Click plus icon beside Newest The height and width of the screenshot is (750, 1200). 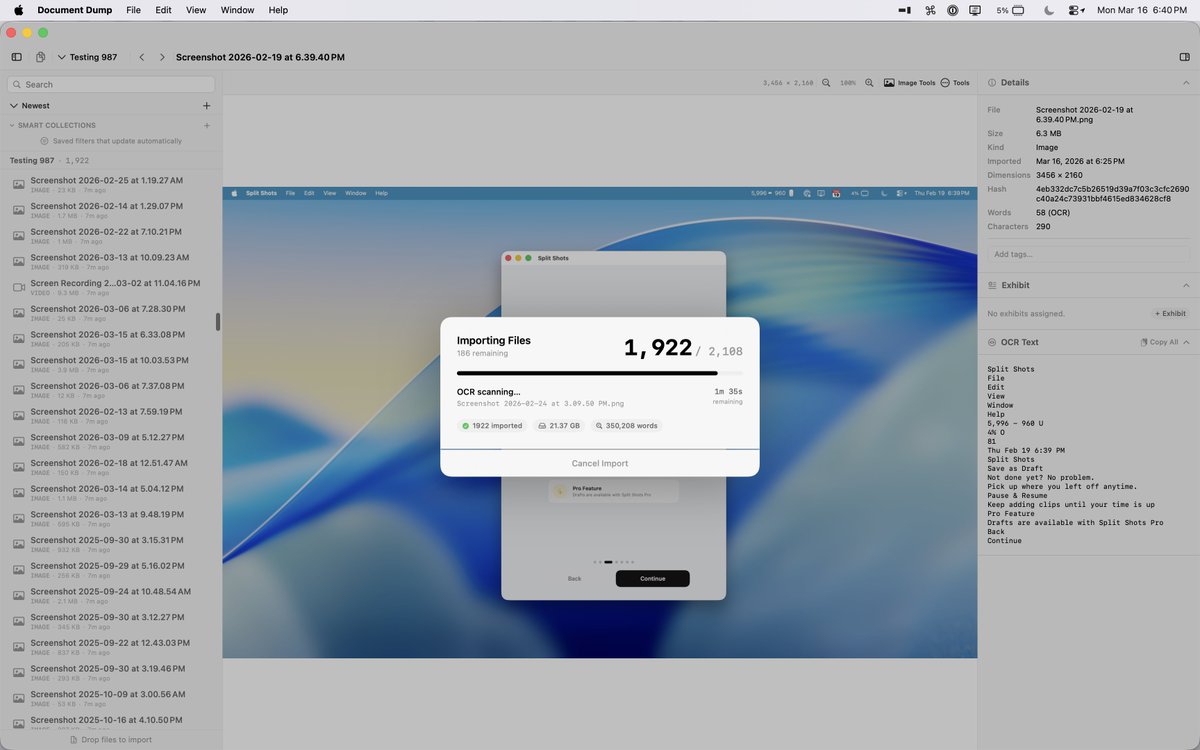[x=207, y=105]
